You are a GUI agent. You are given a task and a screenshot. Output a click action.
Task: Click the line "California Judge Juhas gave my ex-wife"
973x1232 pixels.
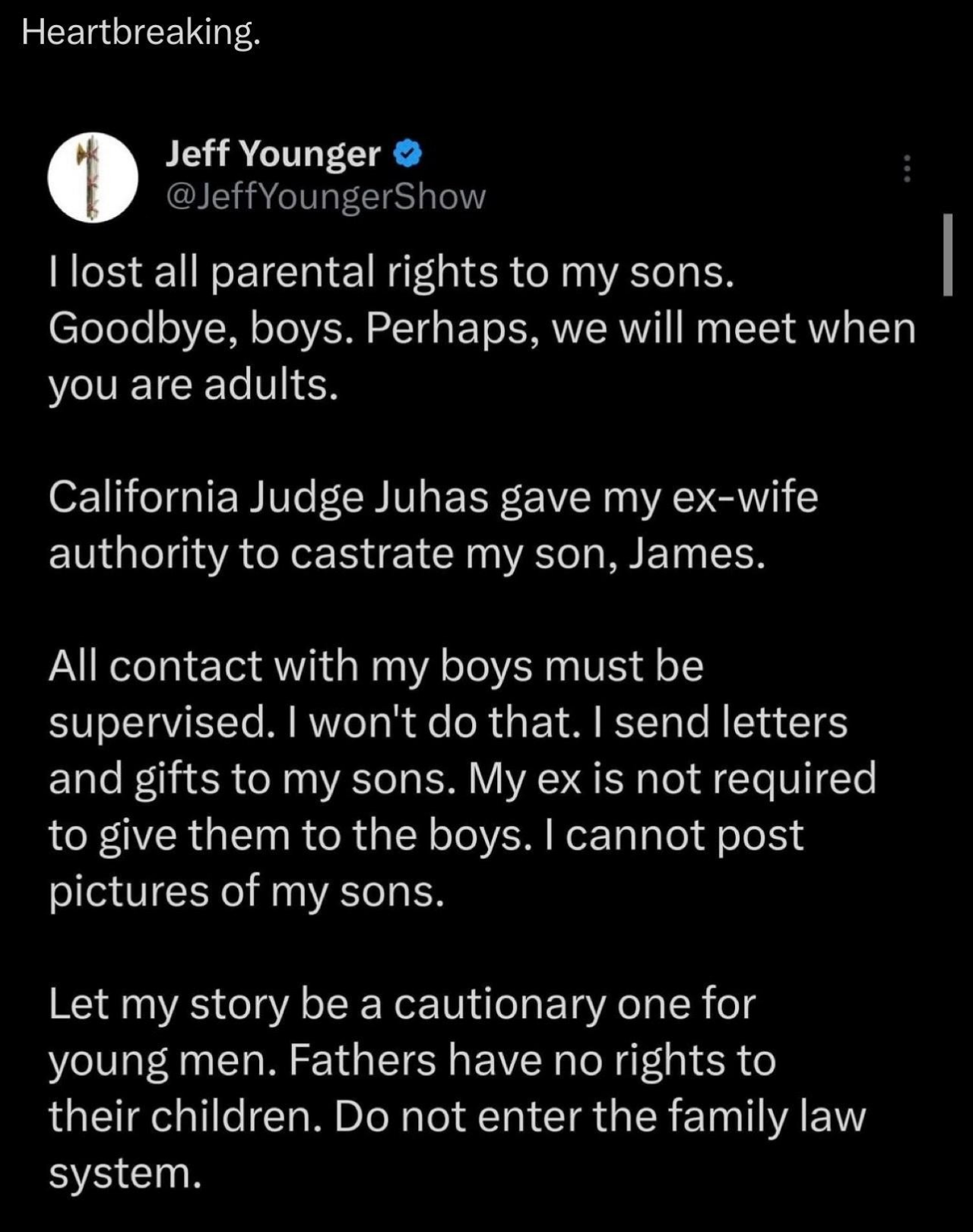[433, 497]
